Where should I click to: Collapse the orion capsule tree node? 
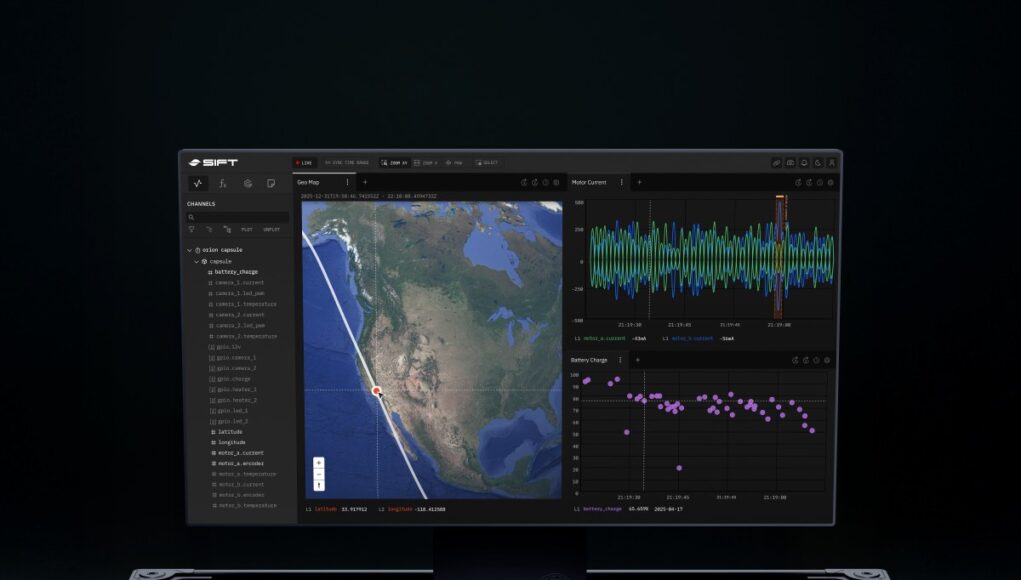point(189,250)
